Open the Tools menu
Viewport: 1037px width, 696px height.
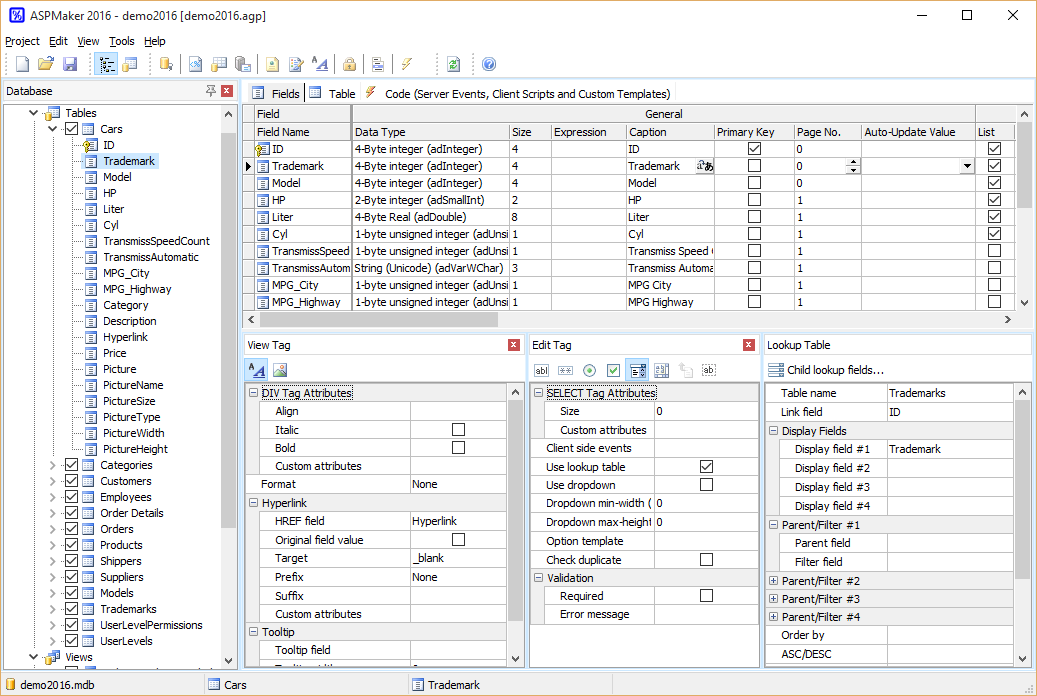tap(122, 41)
